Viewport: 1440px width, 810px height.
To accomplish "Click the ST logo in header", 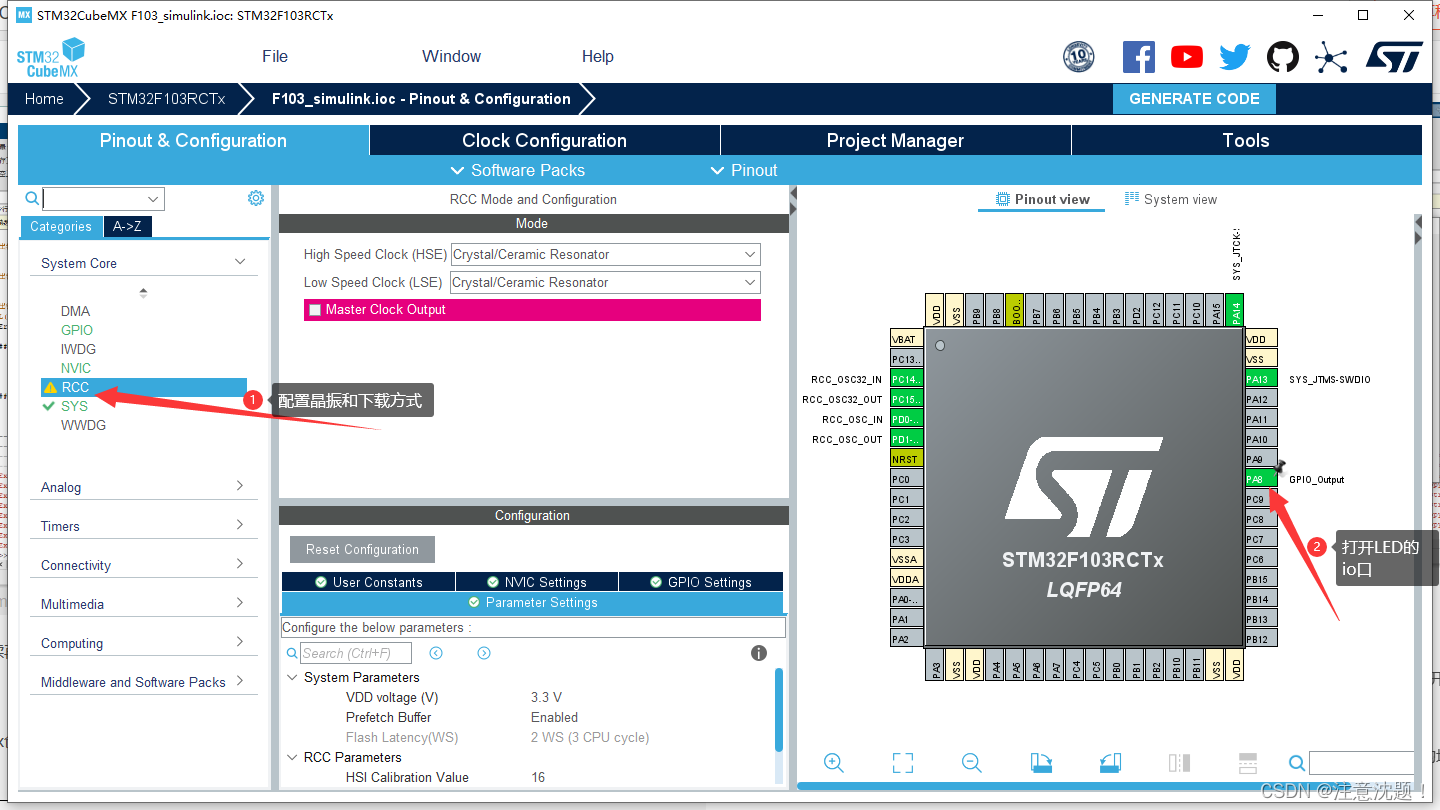I will (x=1394, y=57).
